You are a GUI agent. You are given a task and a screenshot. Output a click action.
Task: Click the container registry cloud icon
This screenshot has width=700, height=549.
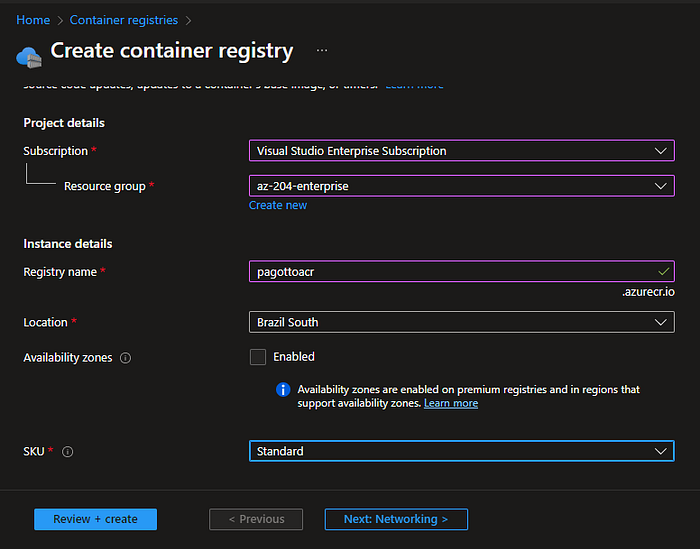tap(28, 56)
